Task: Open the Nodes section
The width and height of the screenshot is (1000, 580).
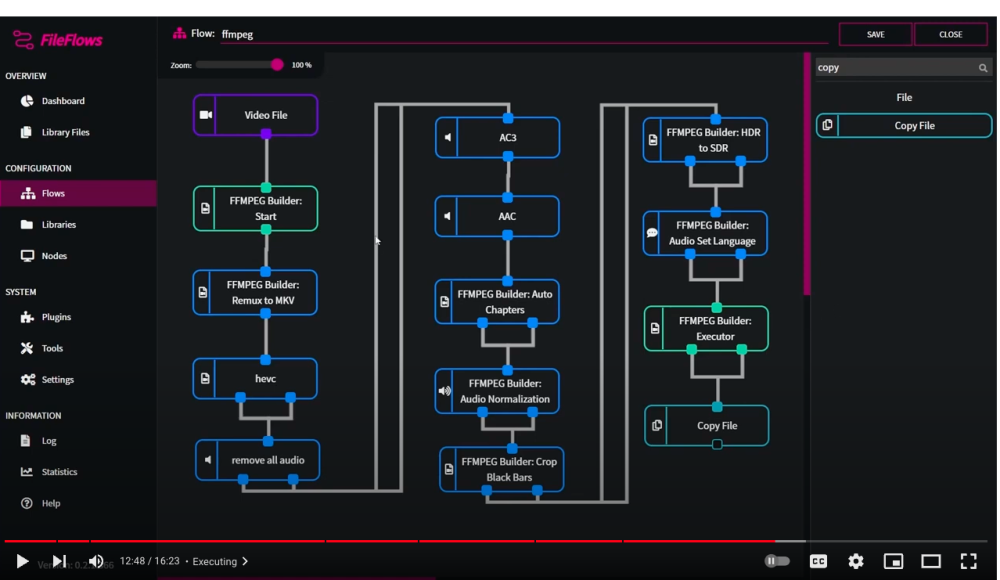Action: coord(54,256)
